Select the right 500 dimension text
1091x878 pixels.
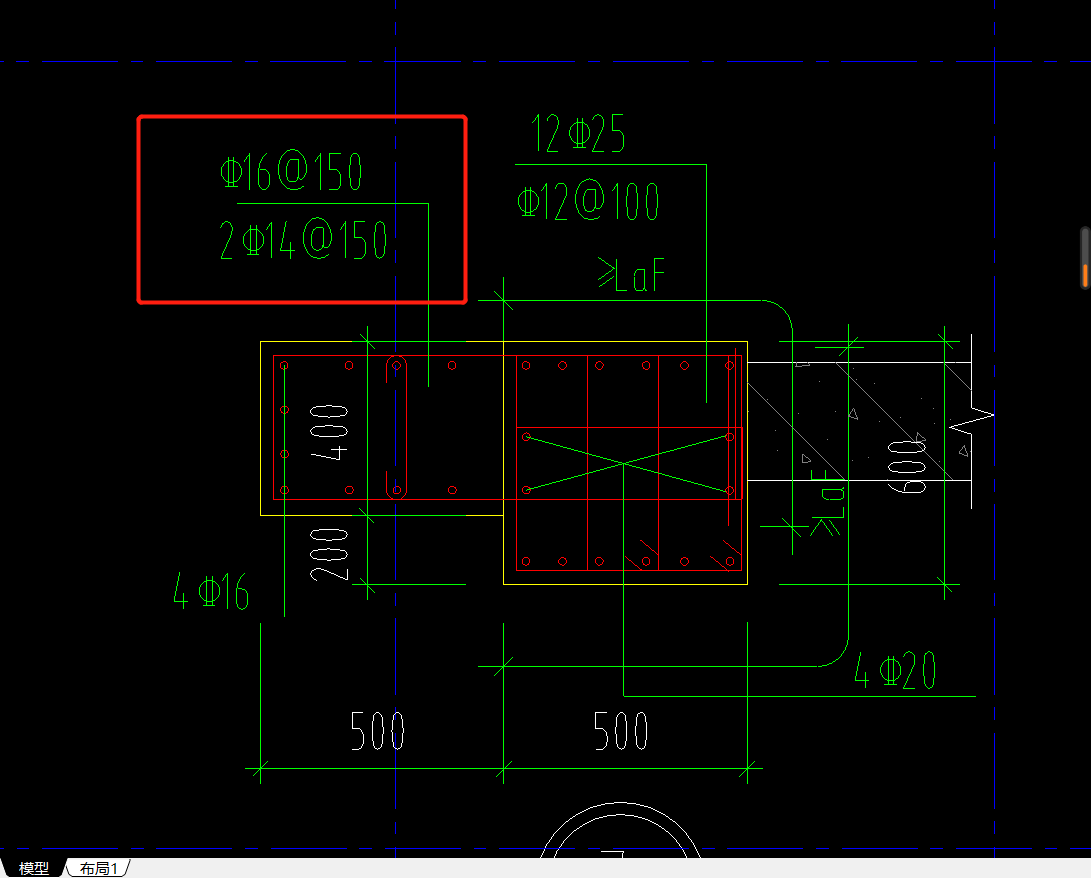click(x=621, y=731)
